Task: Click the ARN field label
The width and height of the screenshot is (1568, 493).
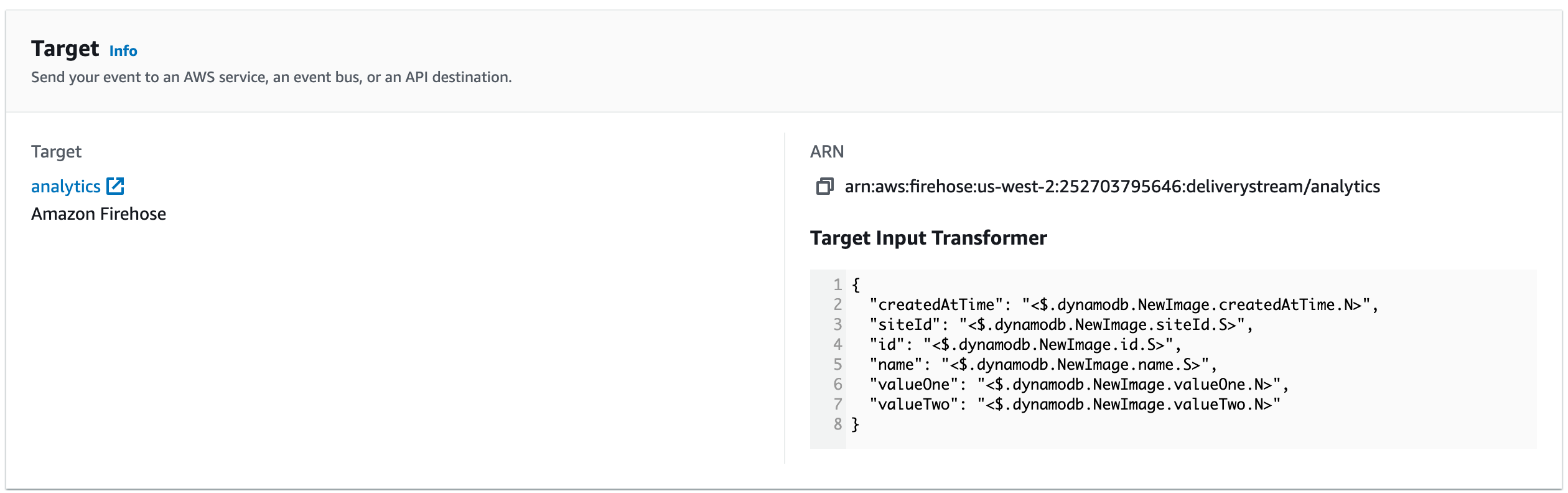Action: (827, 152)
